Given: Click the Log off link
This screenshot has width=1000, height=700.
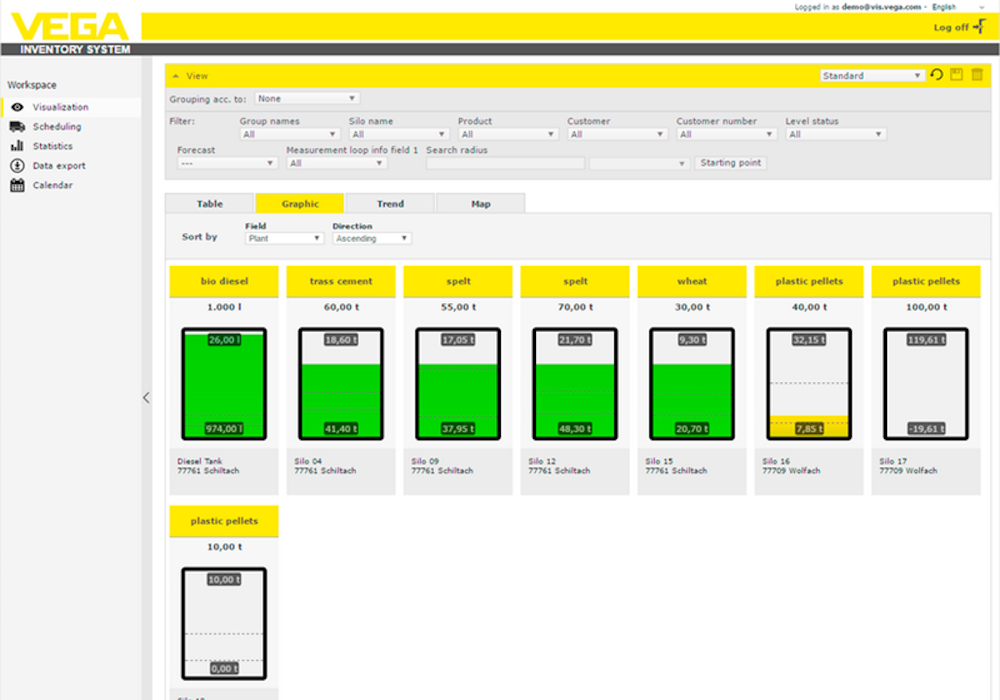Looking at the screenshot, I should (x=951, y=27).
